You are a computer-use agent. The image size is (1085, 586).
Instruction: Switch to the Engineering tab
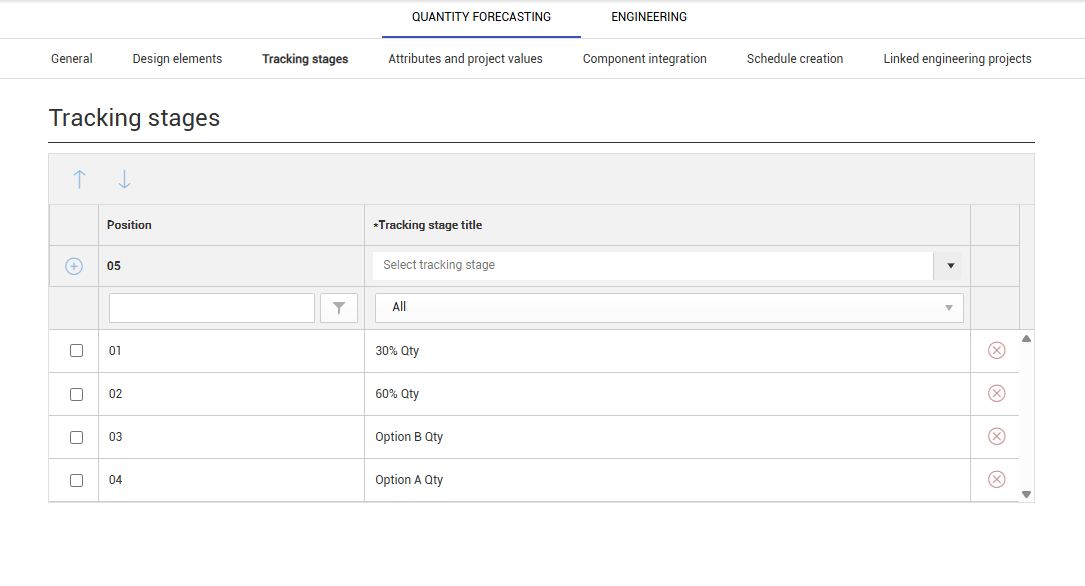click(649, 17)
